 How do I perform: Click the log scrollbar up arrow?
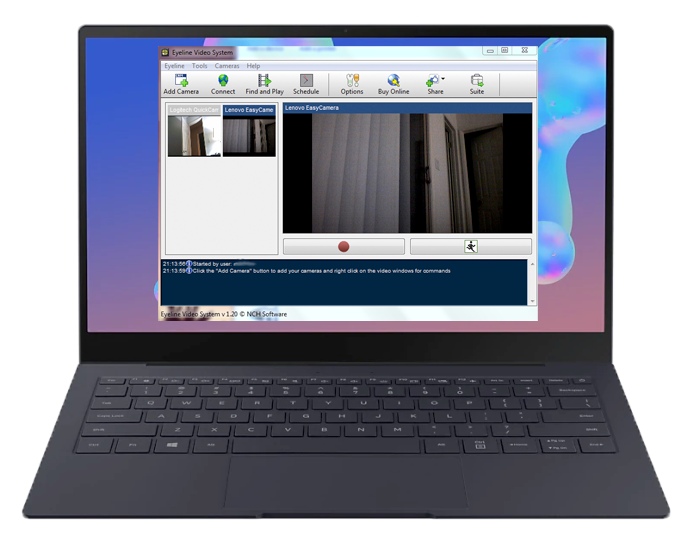pyautogui.click(x=532, y=264)
